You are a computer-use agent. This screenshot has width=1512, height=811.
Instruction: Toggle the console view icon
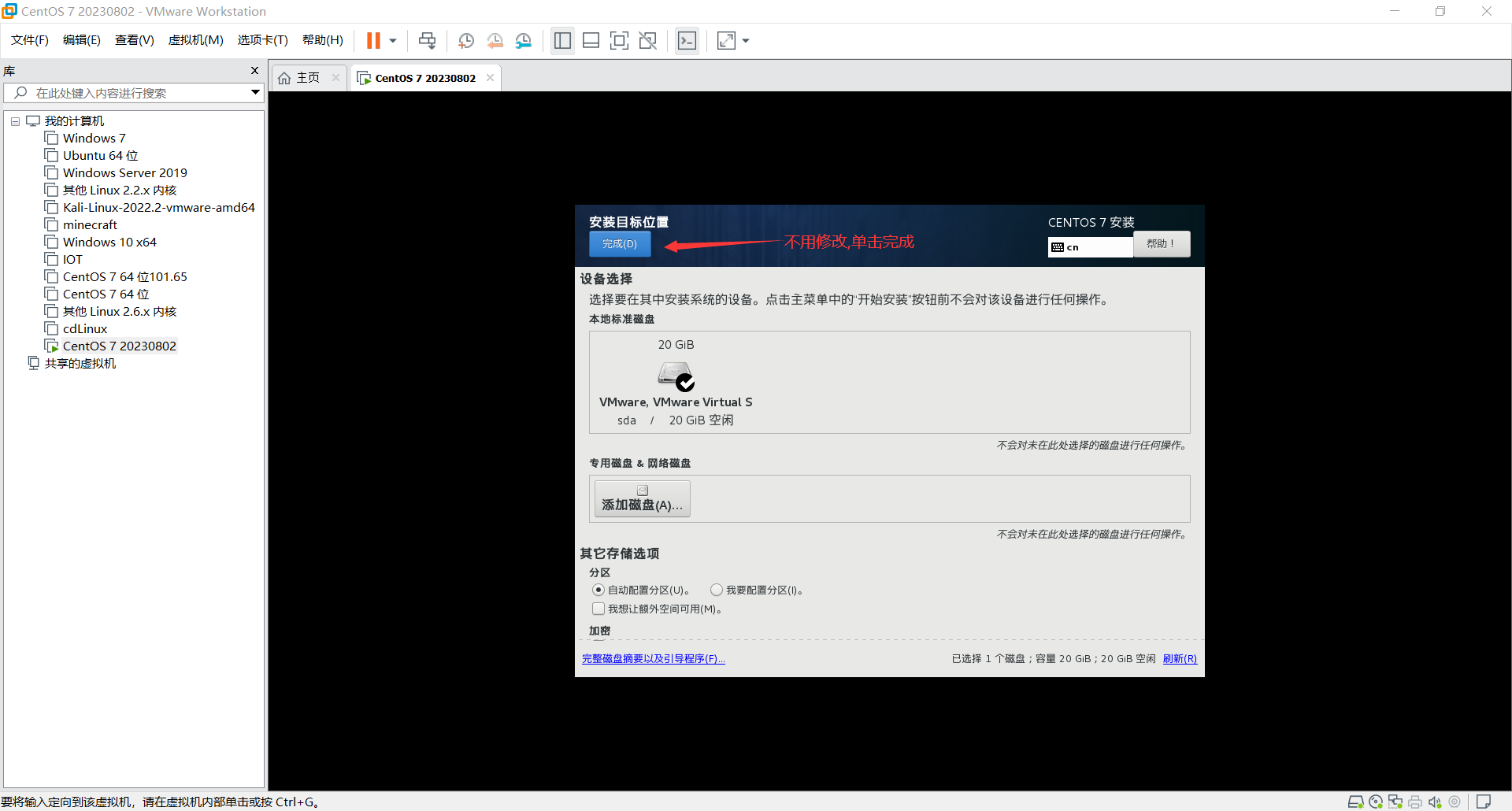click(x=687, y=40)
